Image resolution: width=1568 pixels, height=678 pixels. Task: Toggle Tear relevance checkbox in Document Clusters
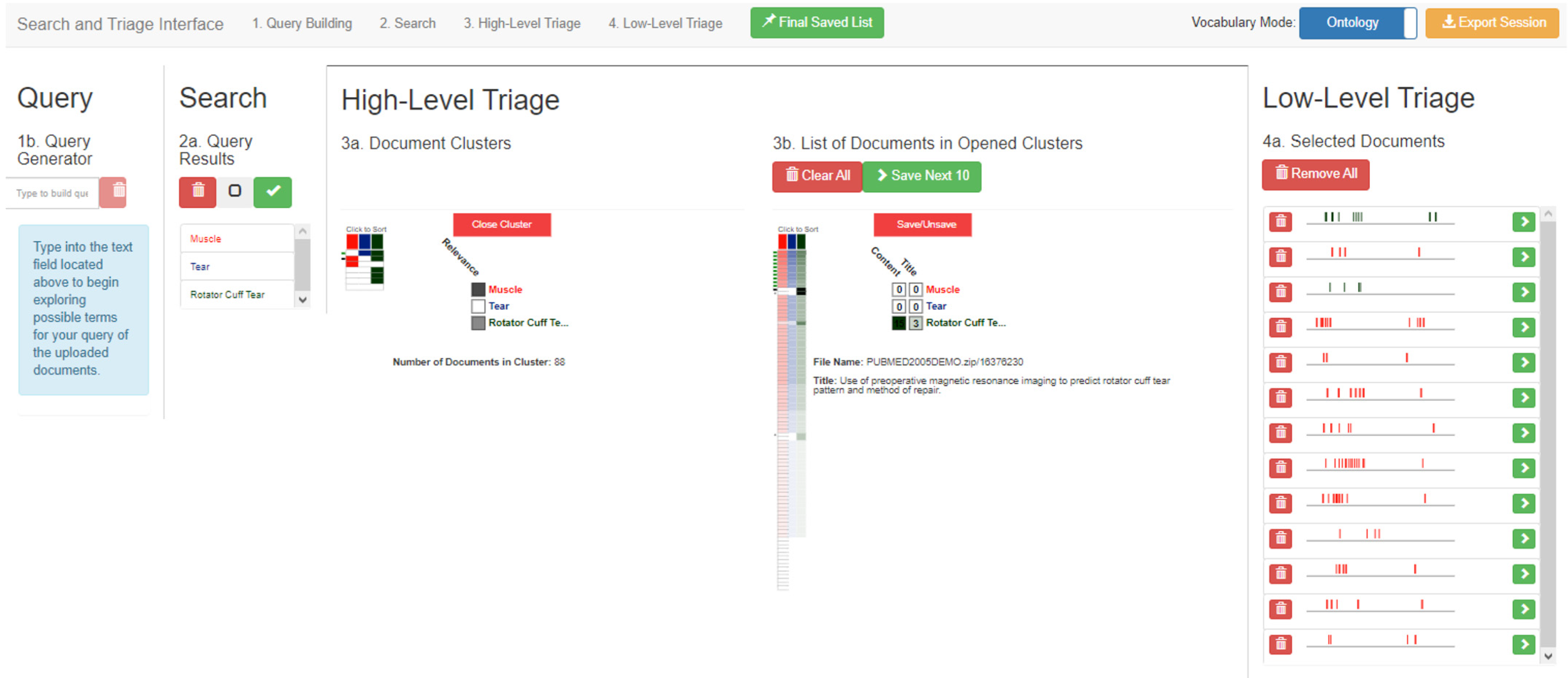click(478, 306)
